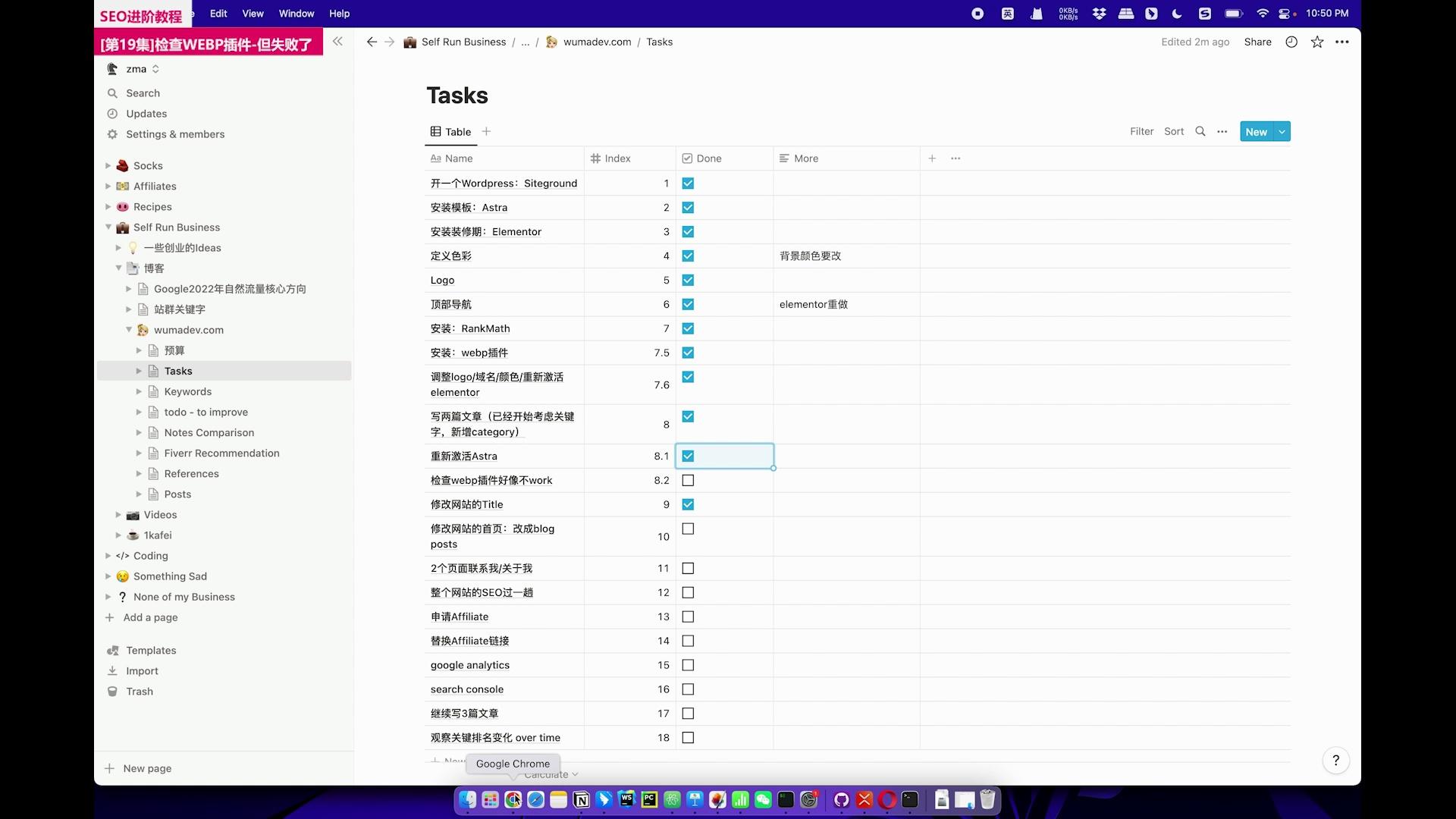The width and height of the screenshot is (1456, 819).
Task: Open the page options three-dot menu
Action: (x=1342, y=42)
